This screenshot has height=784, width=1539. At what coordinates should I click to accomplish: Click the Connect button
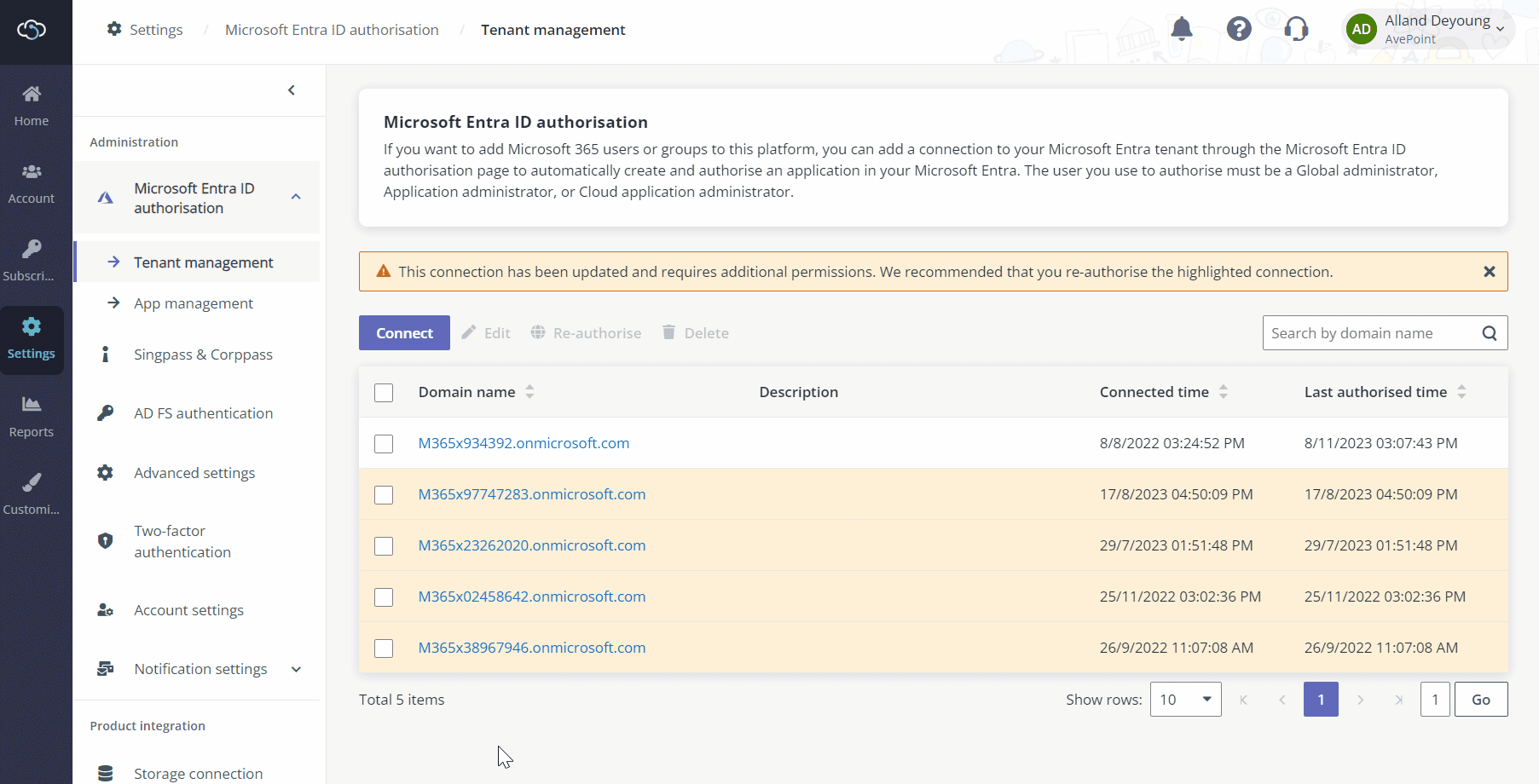pos(404,333)
